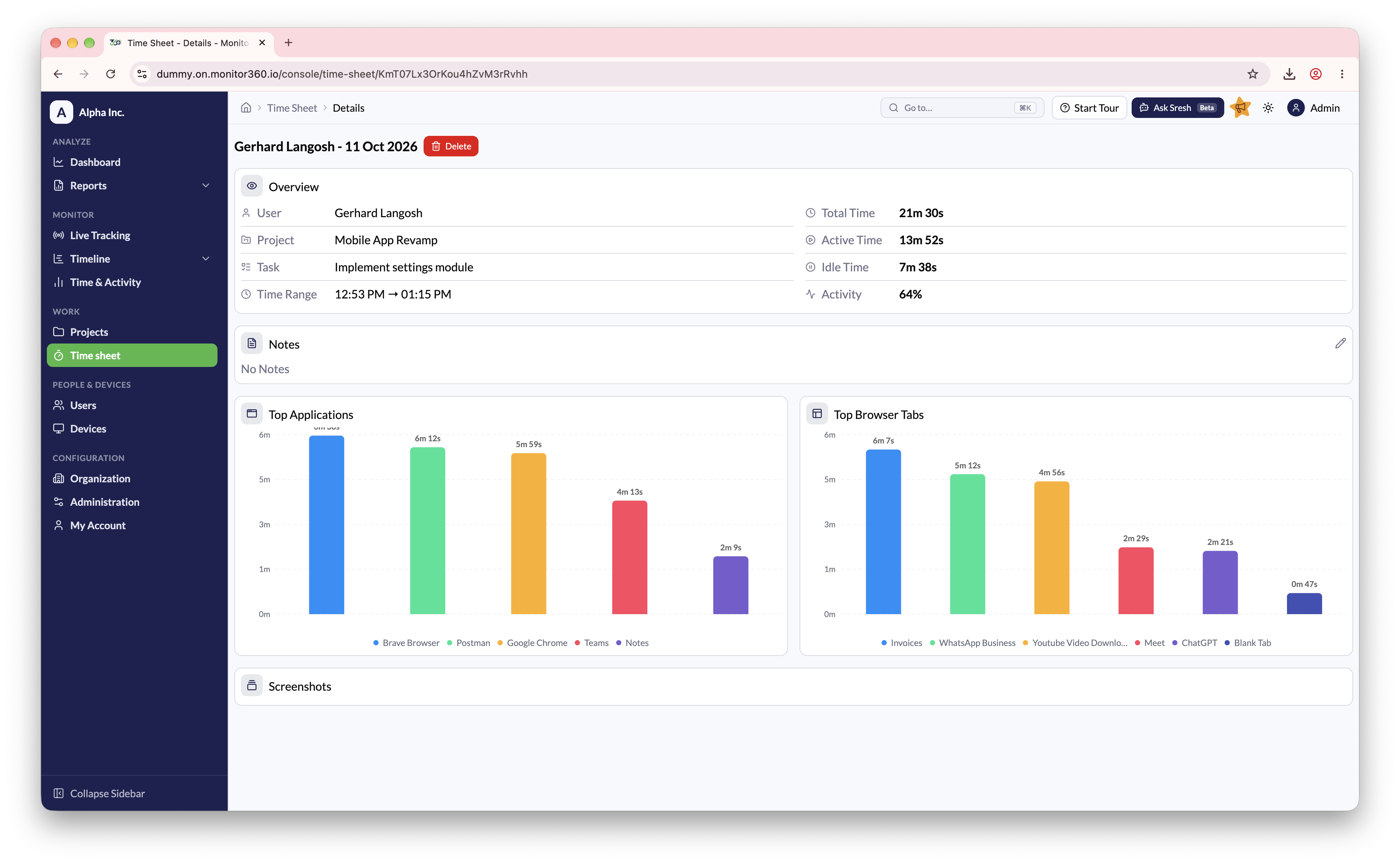View site information icon in address bar
The width and height of the screenshot is (1400, 865).
(142, 74)
